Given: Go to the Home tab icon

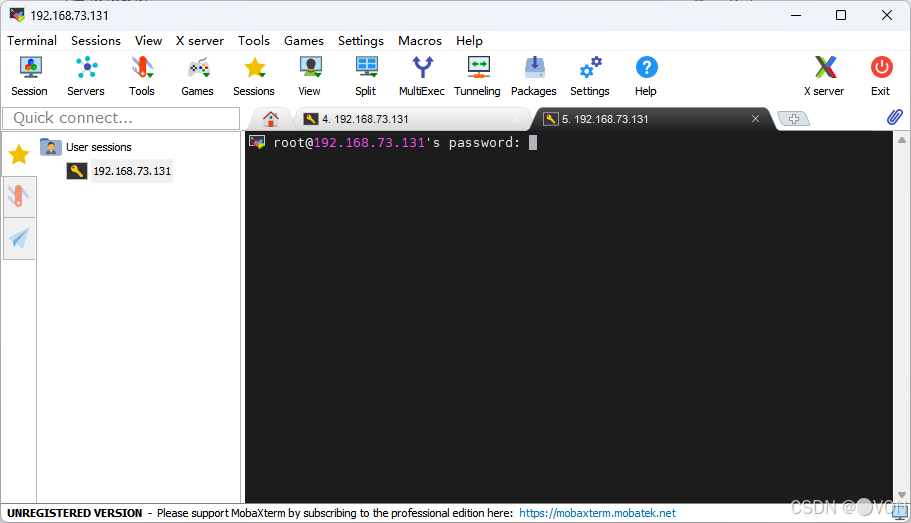Looking at the screenshot, I should (271, 119).
